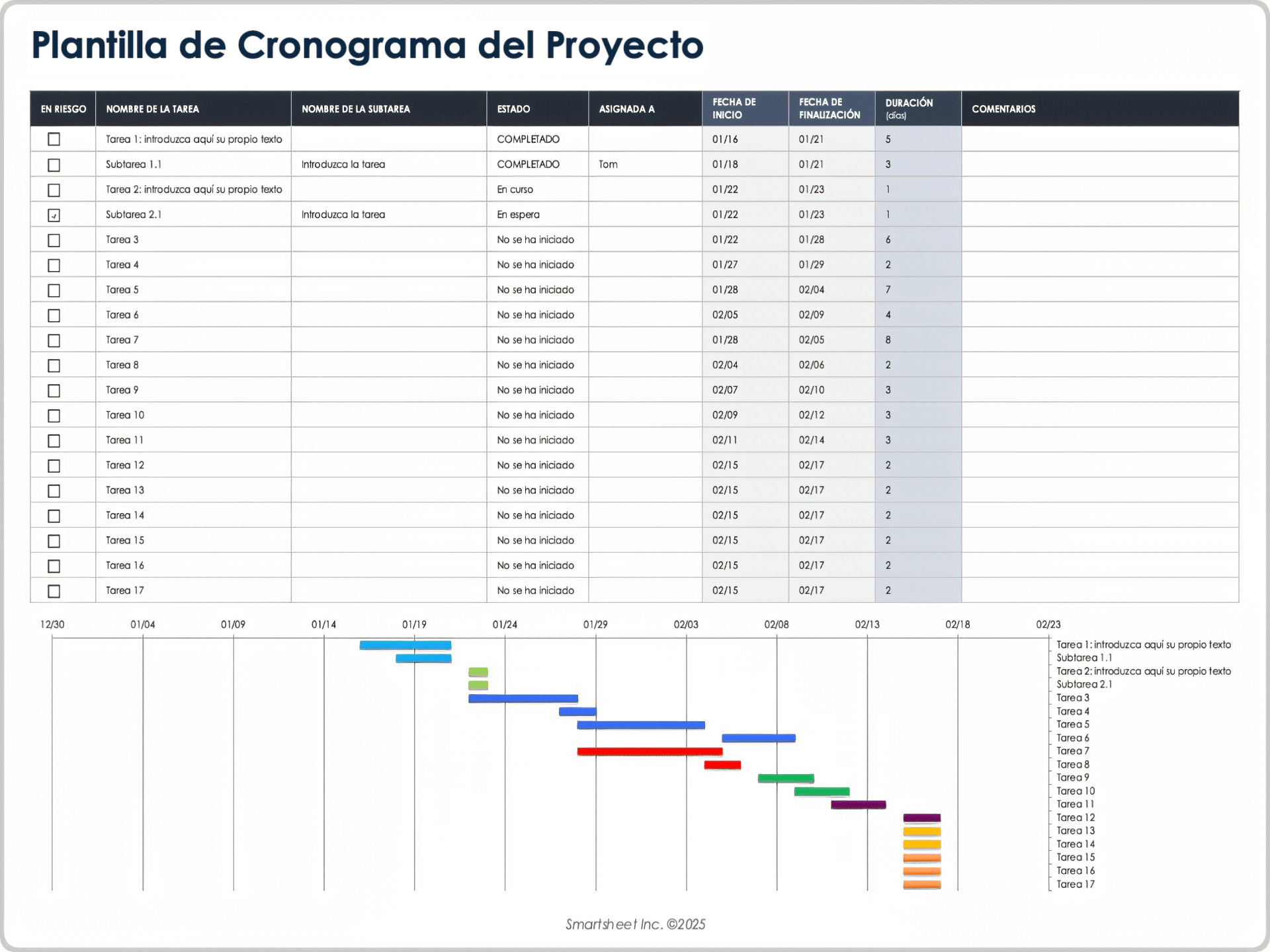
Task: Select the light blue Subtarea 1.1 Gantt bar
Action: [x=423, y=658]
